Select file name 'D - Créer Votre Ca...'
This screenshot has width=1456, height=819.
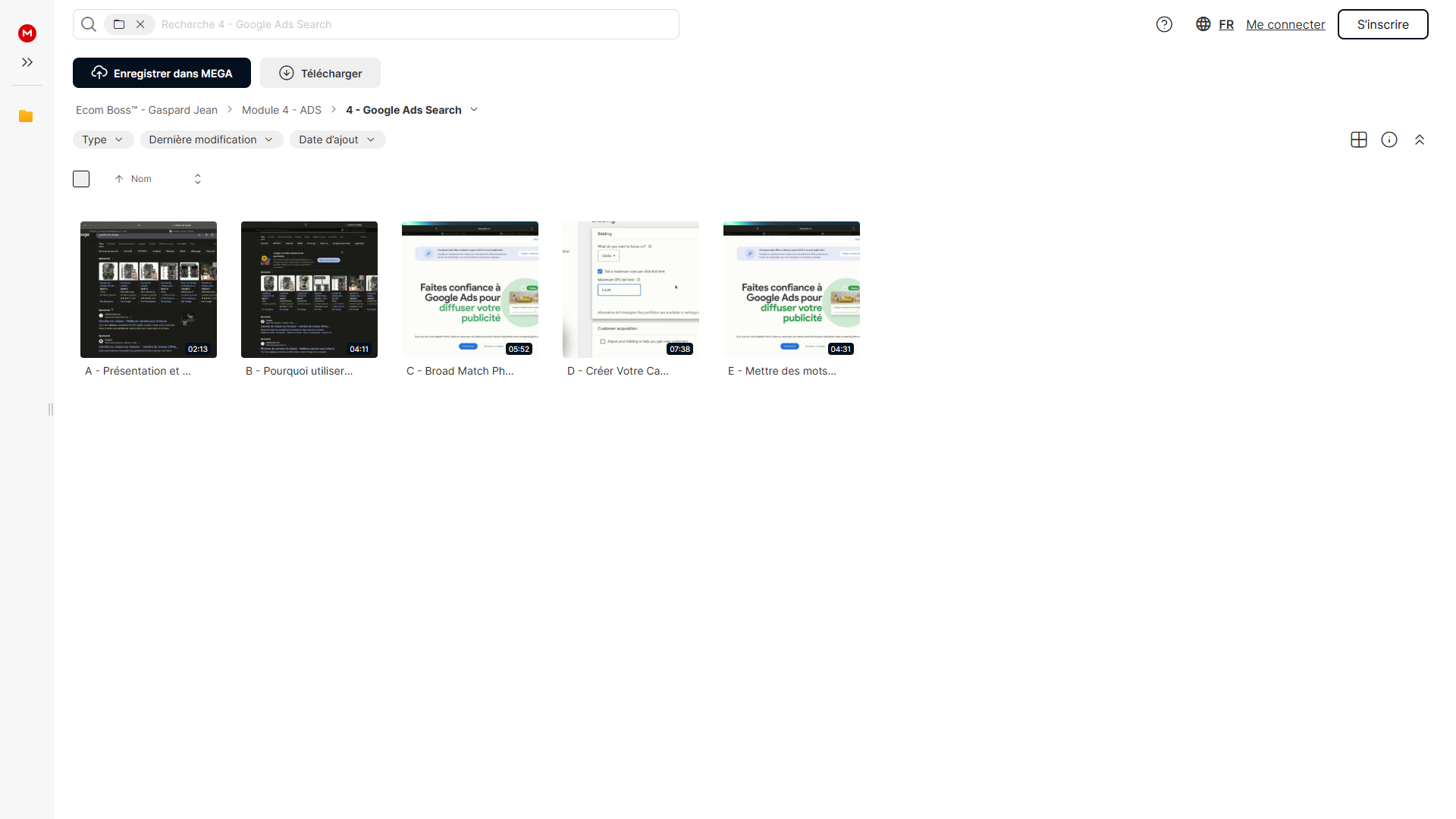pyautogui.click(x=618, y=371)
